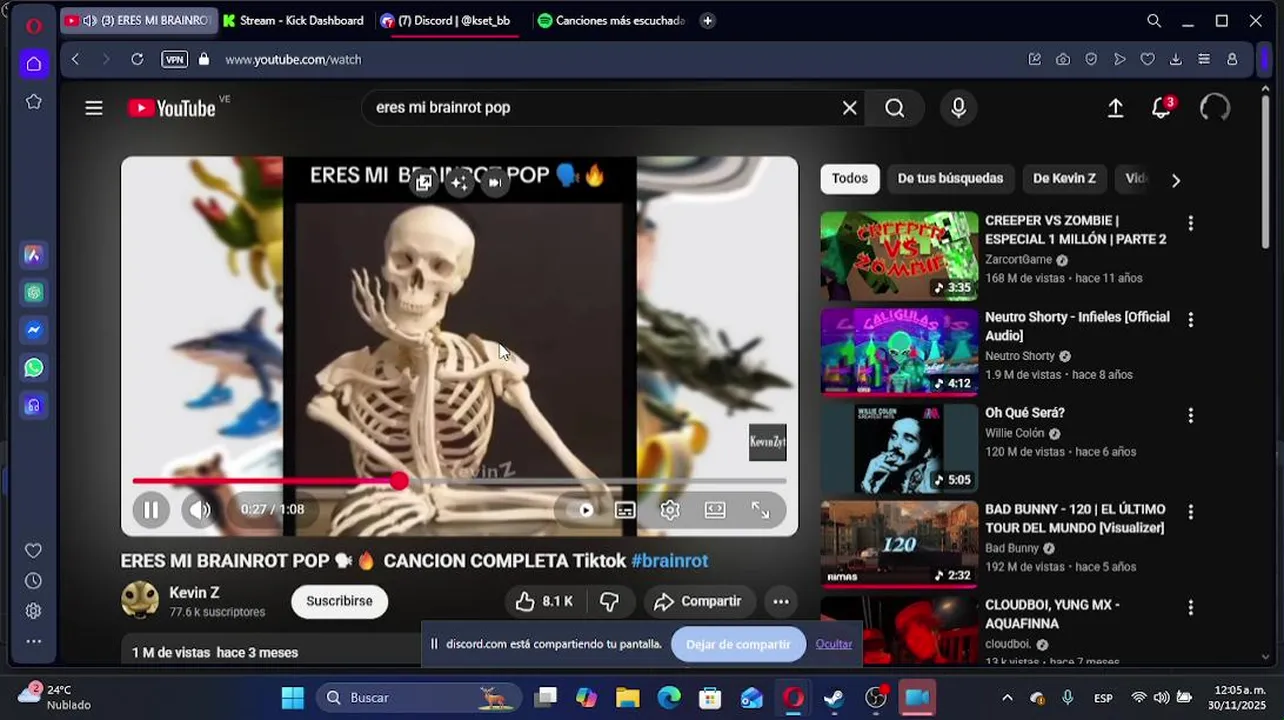
Task: Switch to Stream - Kick Dashboard tab
Action: click(294, 20)
